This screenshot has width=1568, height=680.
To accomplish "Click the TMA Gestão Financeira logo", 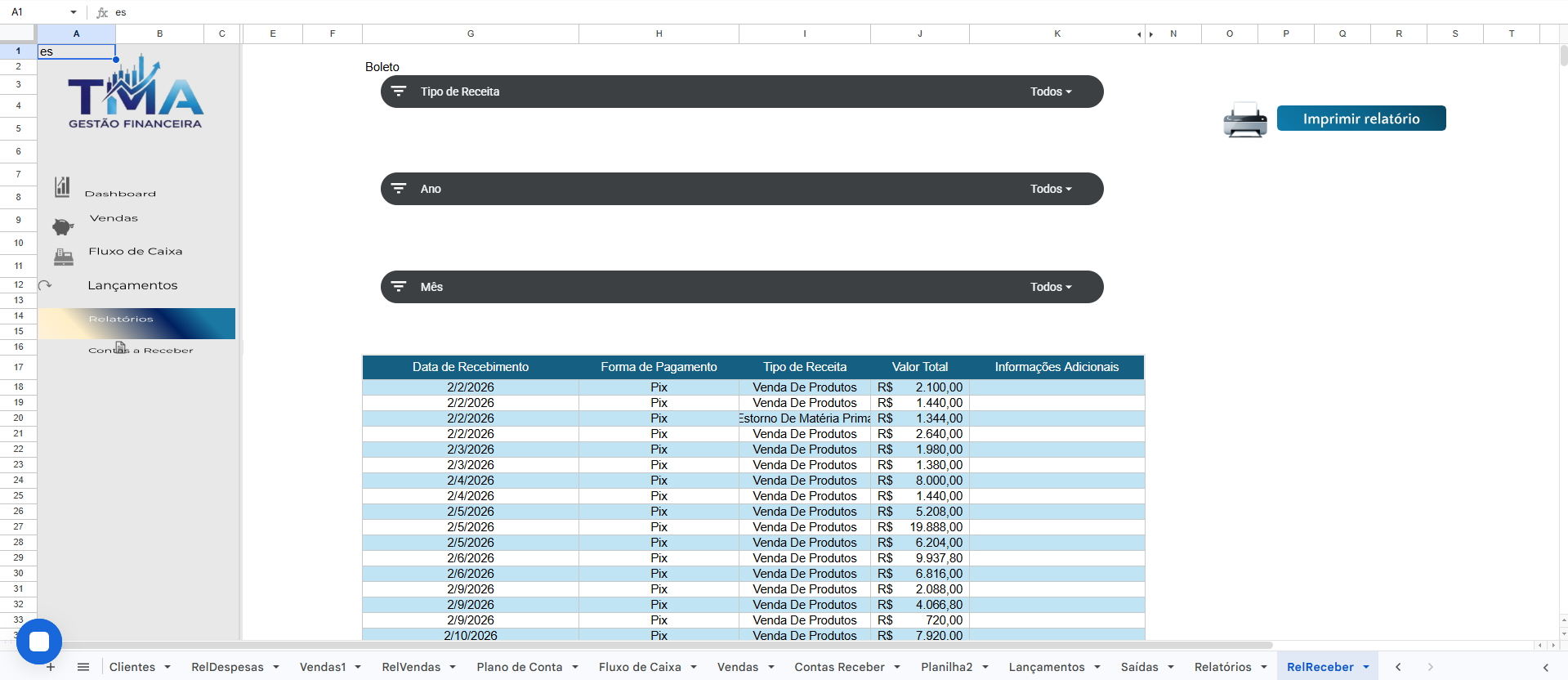I will (135, 92).
